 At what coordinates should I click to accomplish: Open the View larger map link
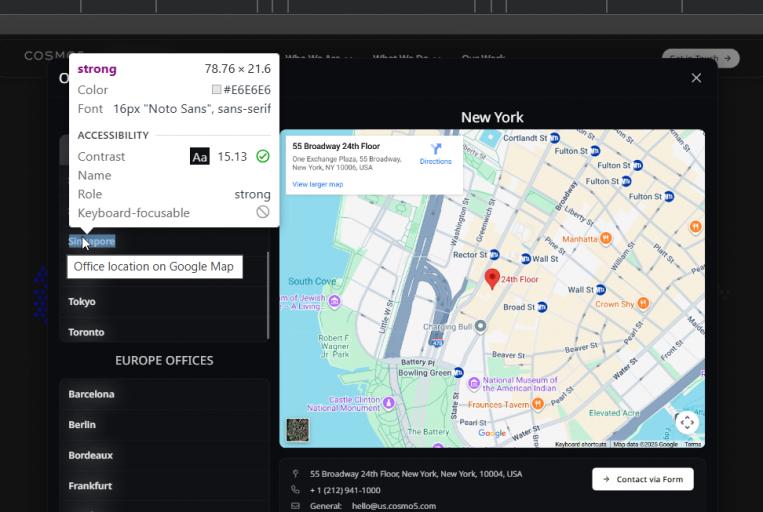317,184
